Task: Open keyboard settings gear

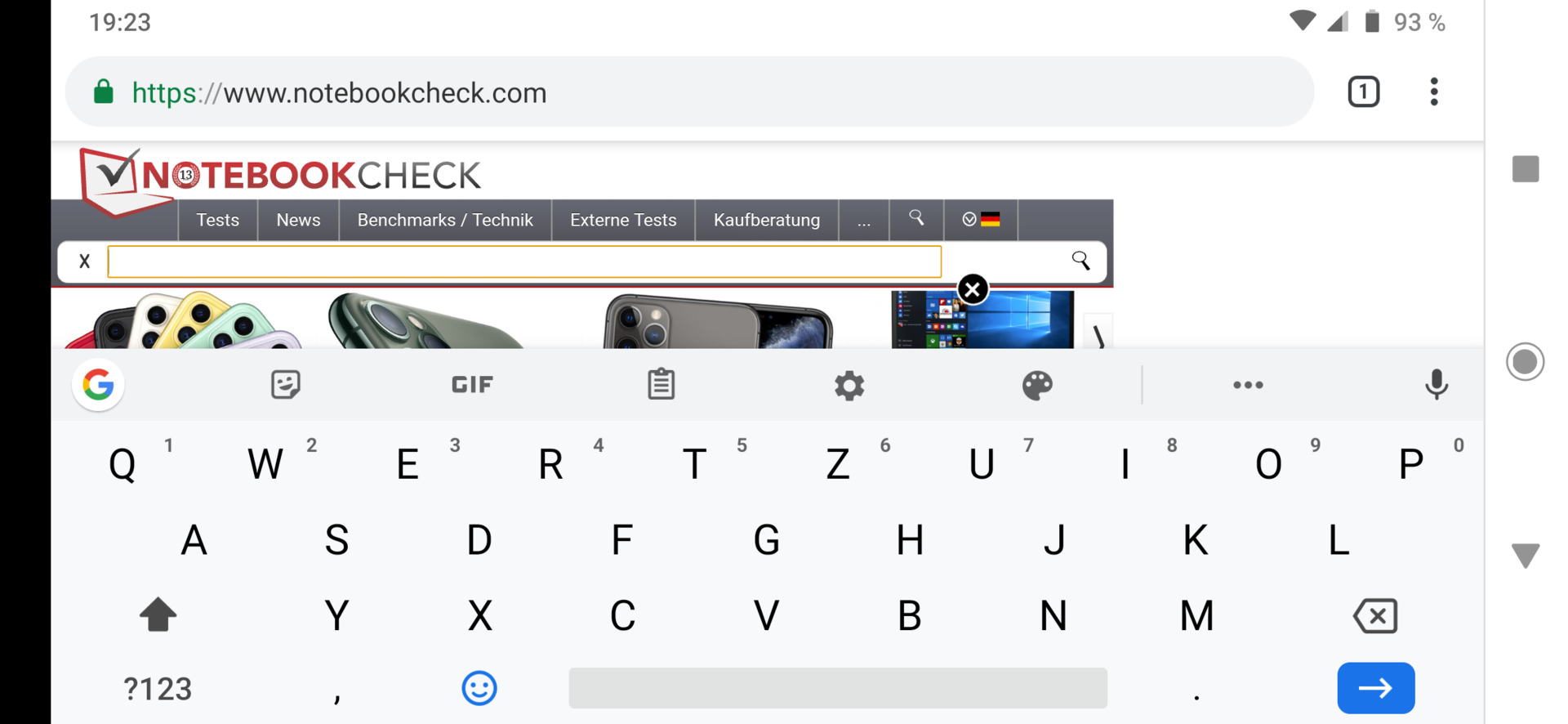Action: [x=849, y=385]
